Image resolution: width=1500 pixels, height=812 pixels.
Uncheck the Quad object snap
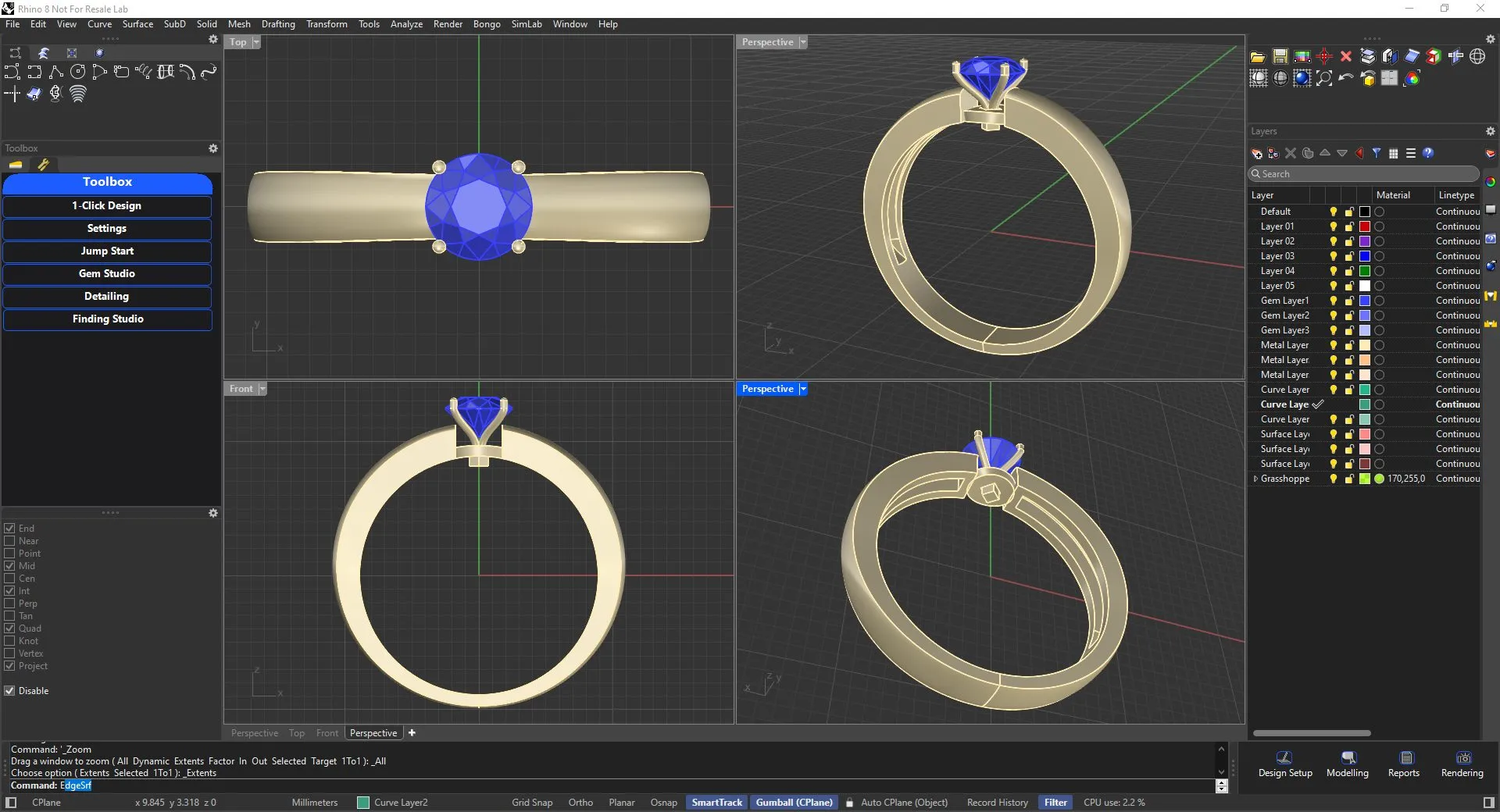10,629
